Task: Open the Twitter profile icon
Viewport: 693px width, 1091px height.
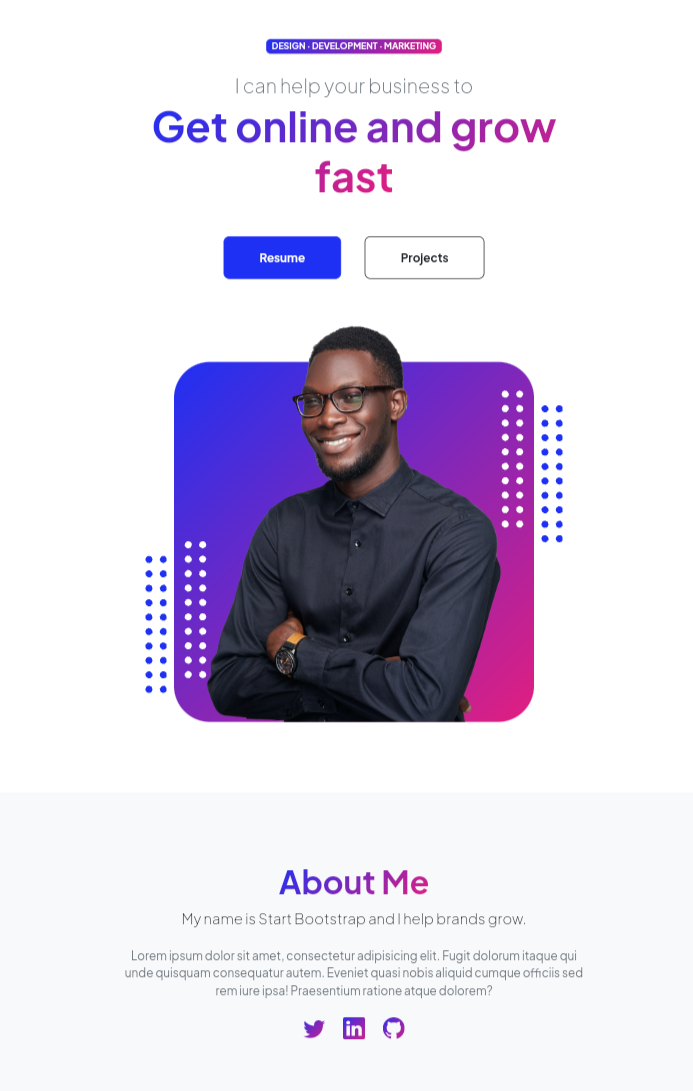Action: [314, 1028]
